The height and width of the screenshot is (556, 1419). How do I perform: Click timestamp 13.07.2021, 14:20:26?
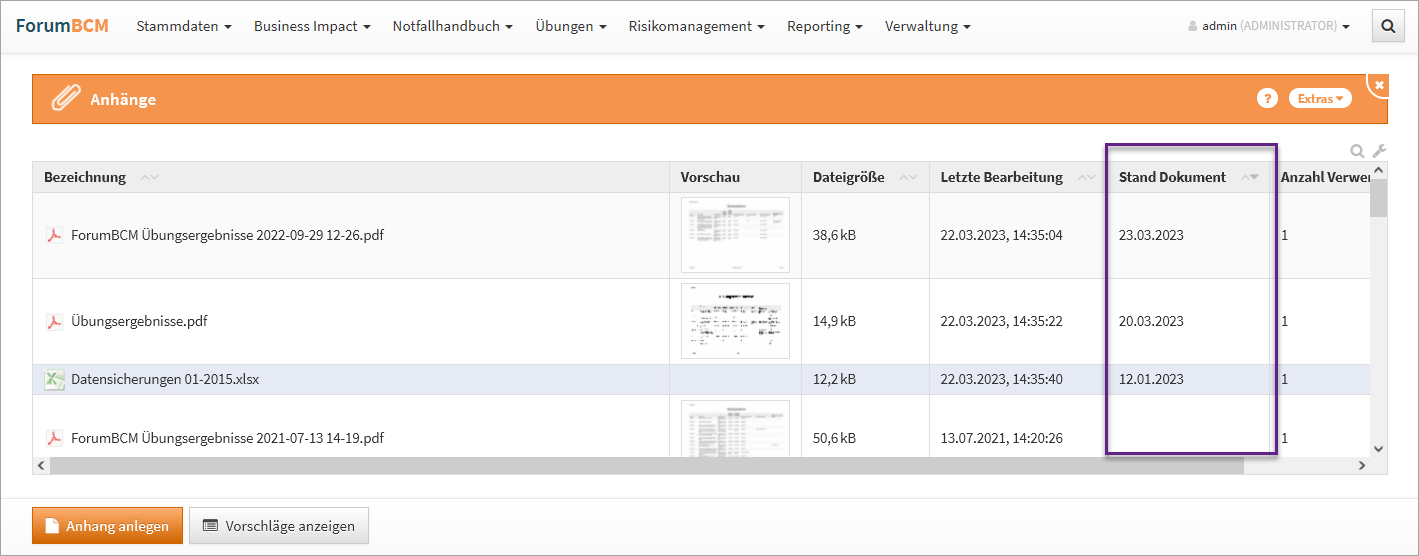pyautogui.click(x=1001, y=438)
